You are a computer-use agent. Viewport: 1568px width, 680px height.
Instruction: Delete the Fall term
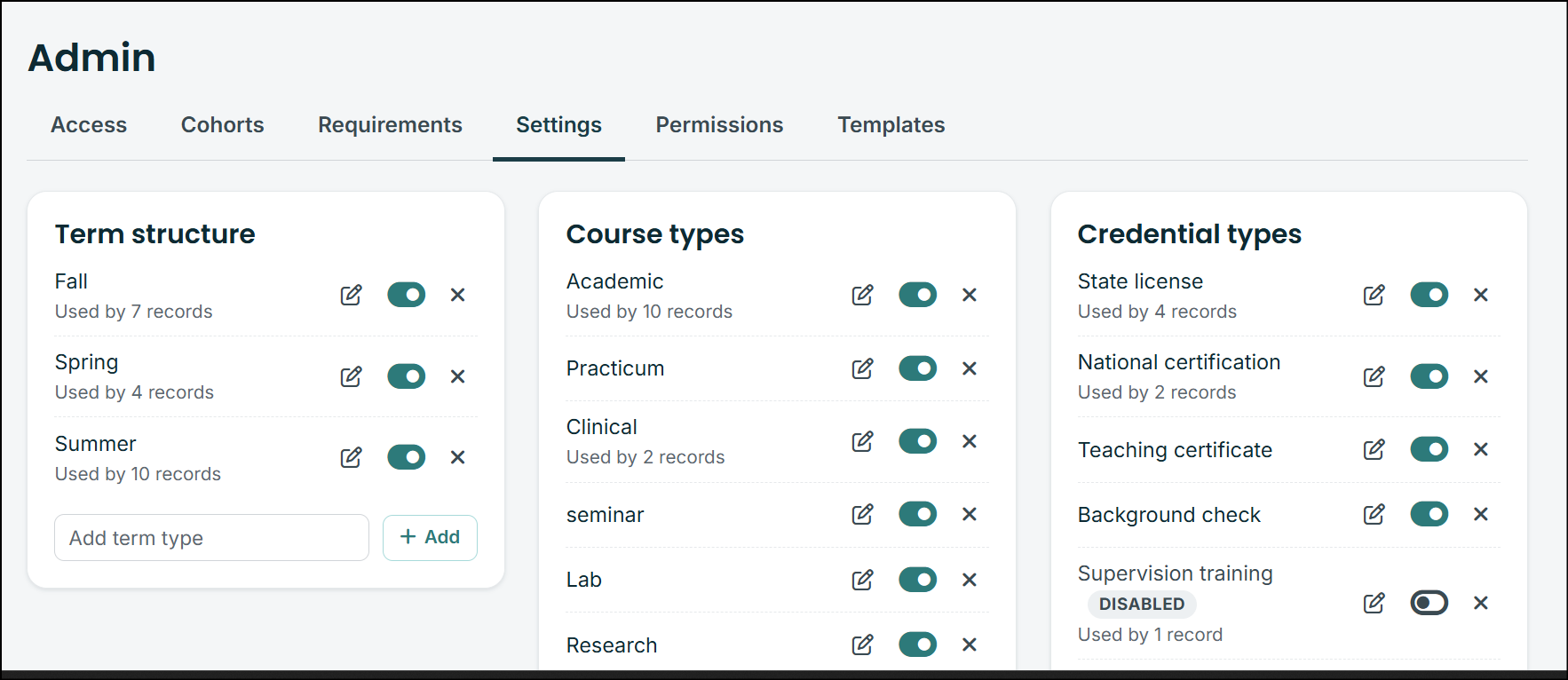pyautogui.click(x=458, y=295)
